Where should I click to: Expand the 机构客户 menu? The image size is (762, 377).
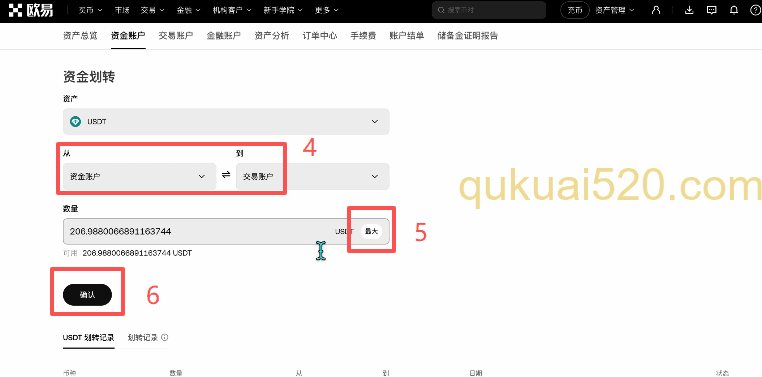click(x=232, y=10)
